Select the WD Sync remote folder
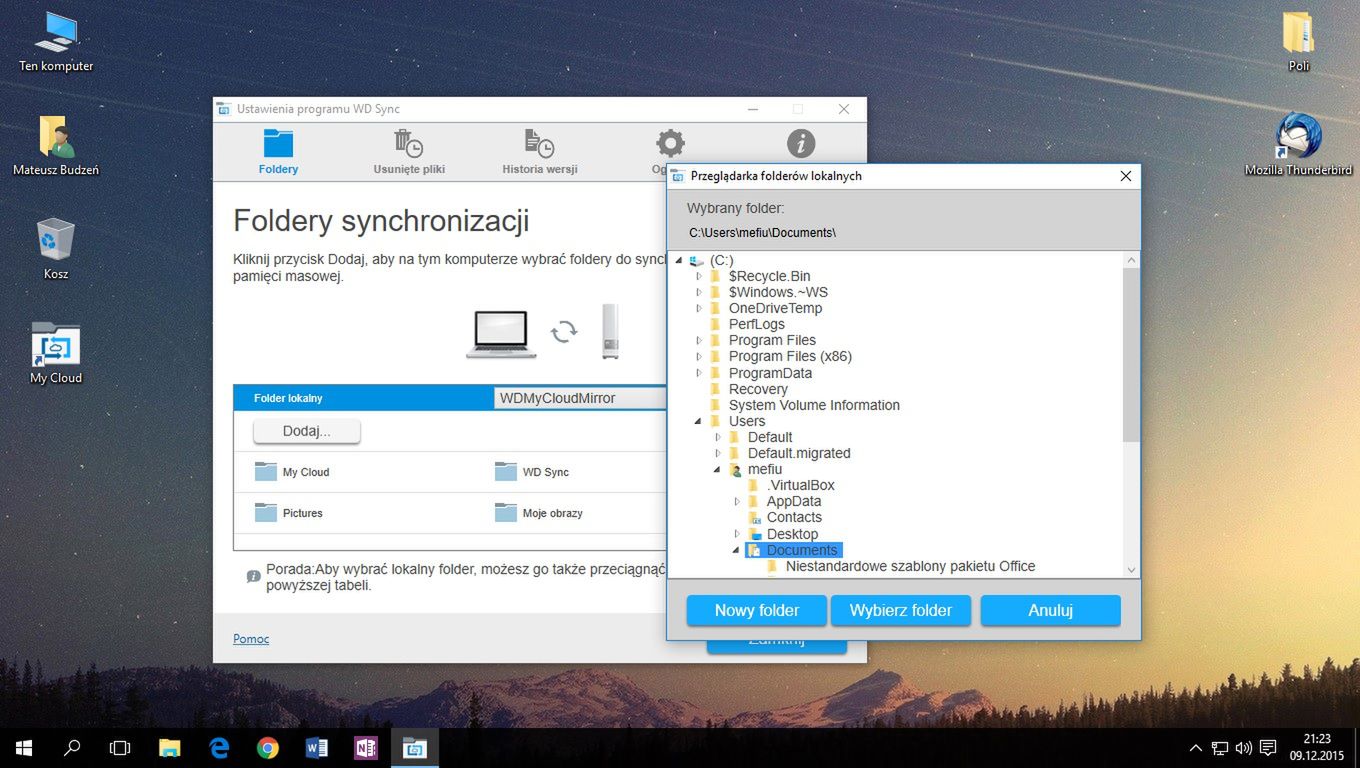This screenshot has height=768, width=1360. coord(532,472)
